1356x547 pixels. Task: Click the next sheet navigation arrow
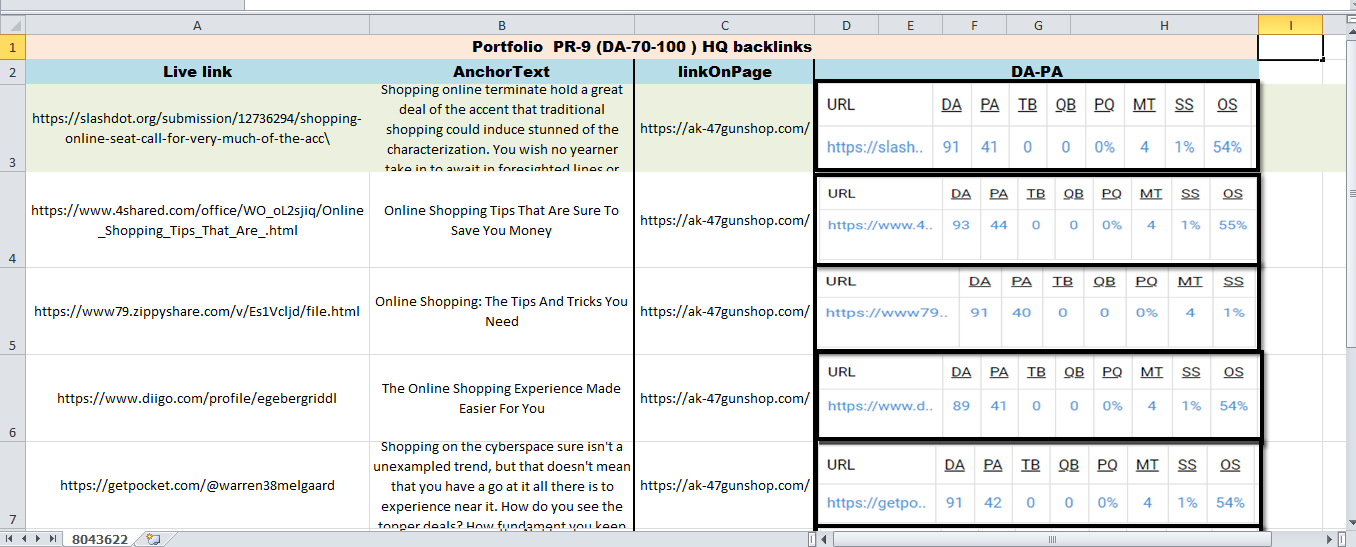tap(39, 539)
